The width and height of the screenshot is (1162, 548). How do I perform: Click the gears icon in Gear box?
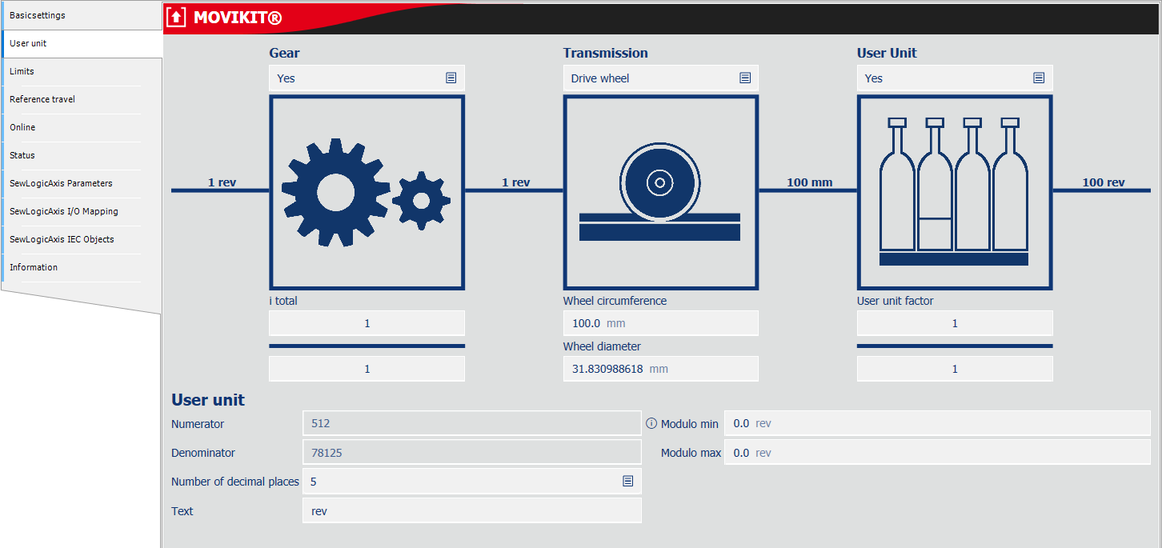point(366,192)
